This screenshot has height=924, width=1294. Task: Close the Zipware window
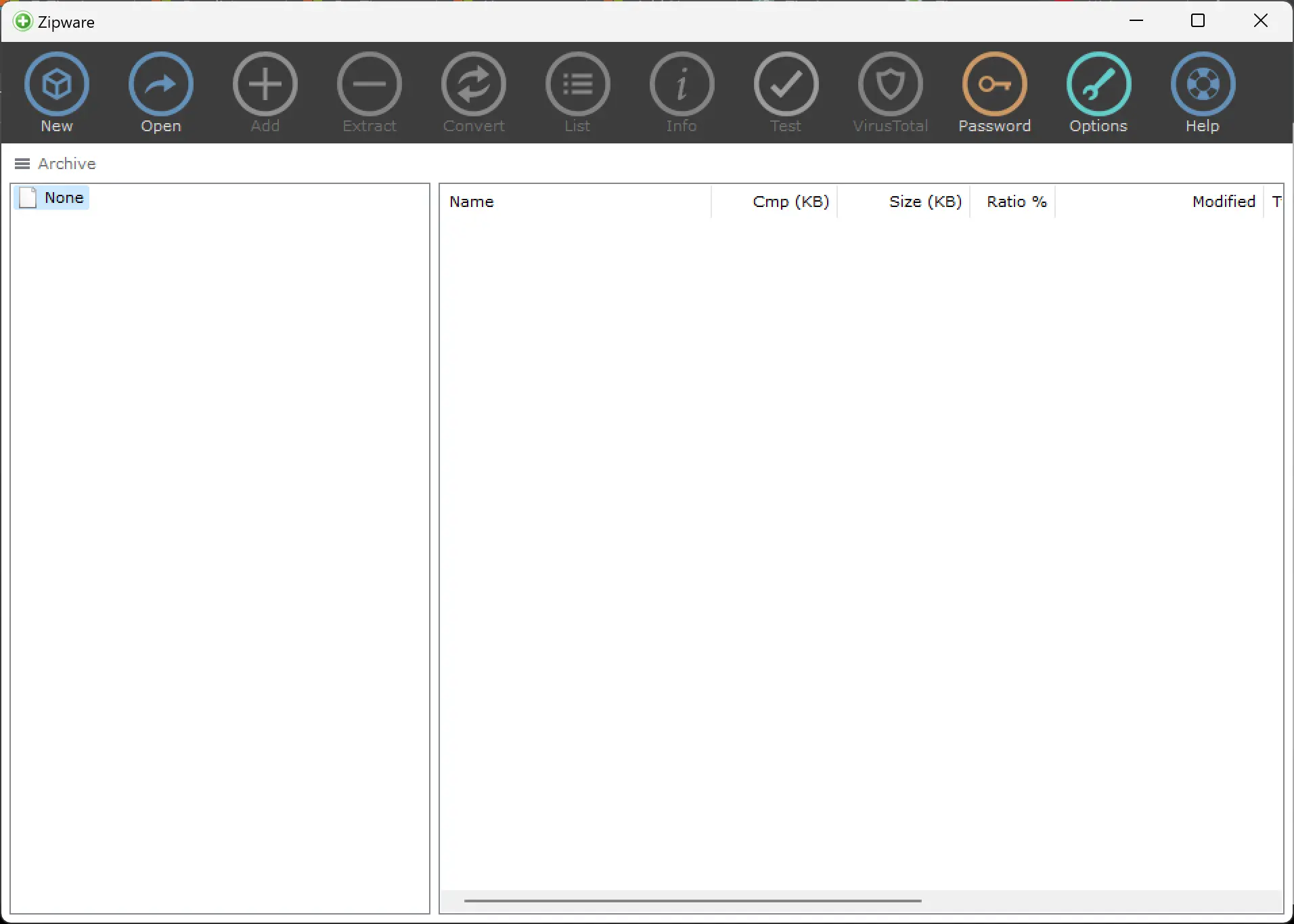click(1260, 21)
